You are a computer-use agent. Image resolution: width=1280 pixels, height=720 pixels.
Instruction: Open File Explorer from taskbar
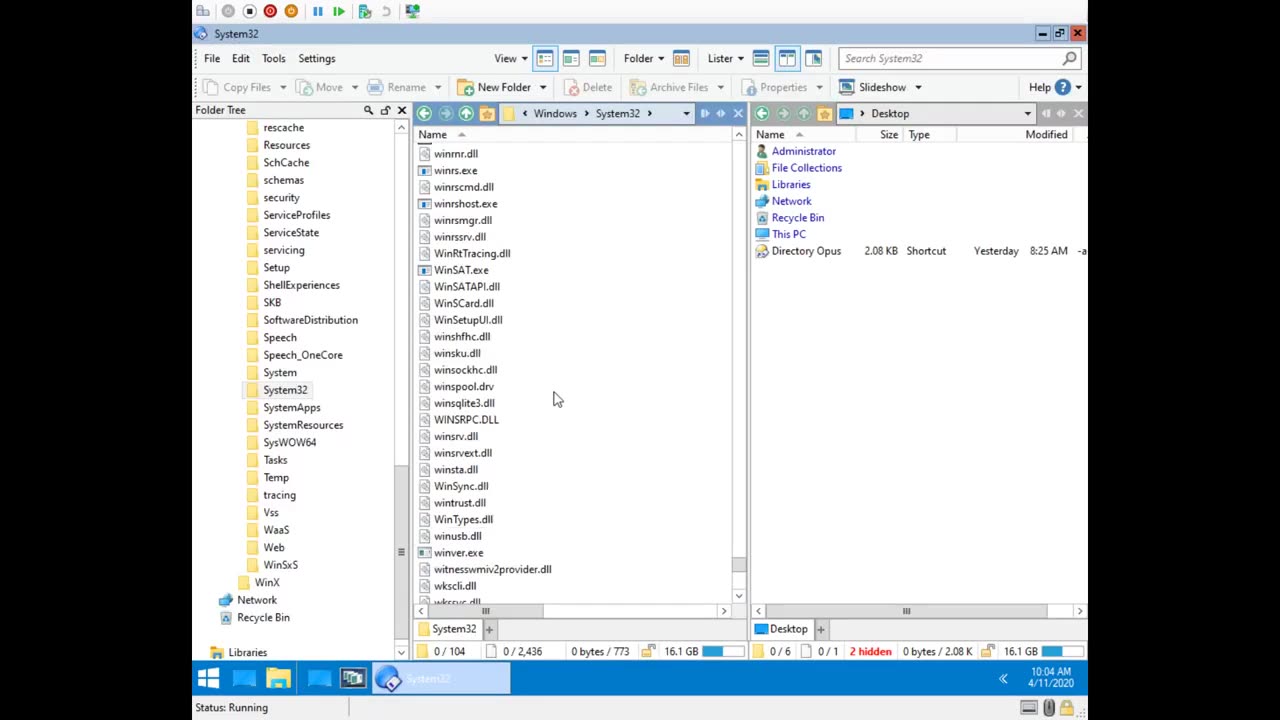(x=278, y=680)
